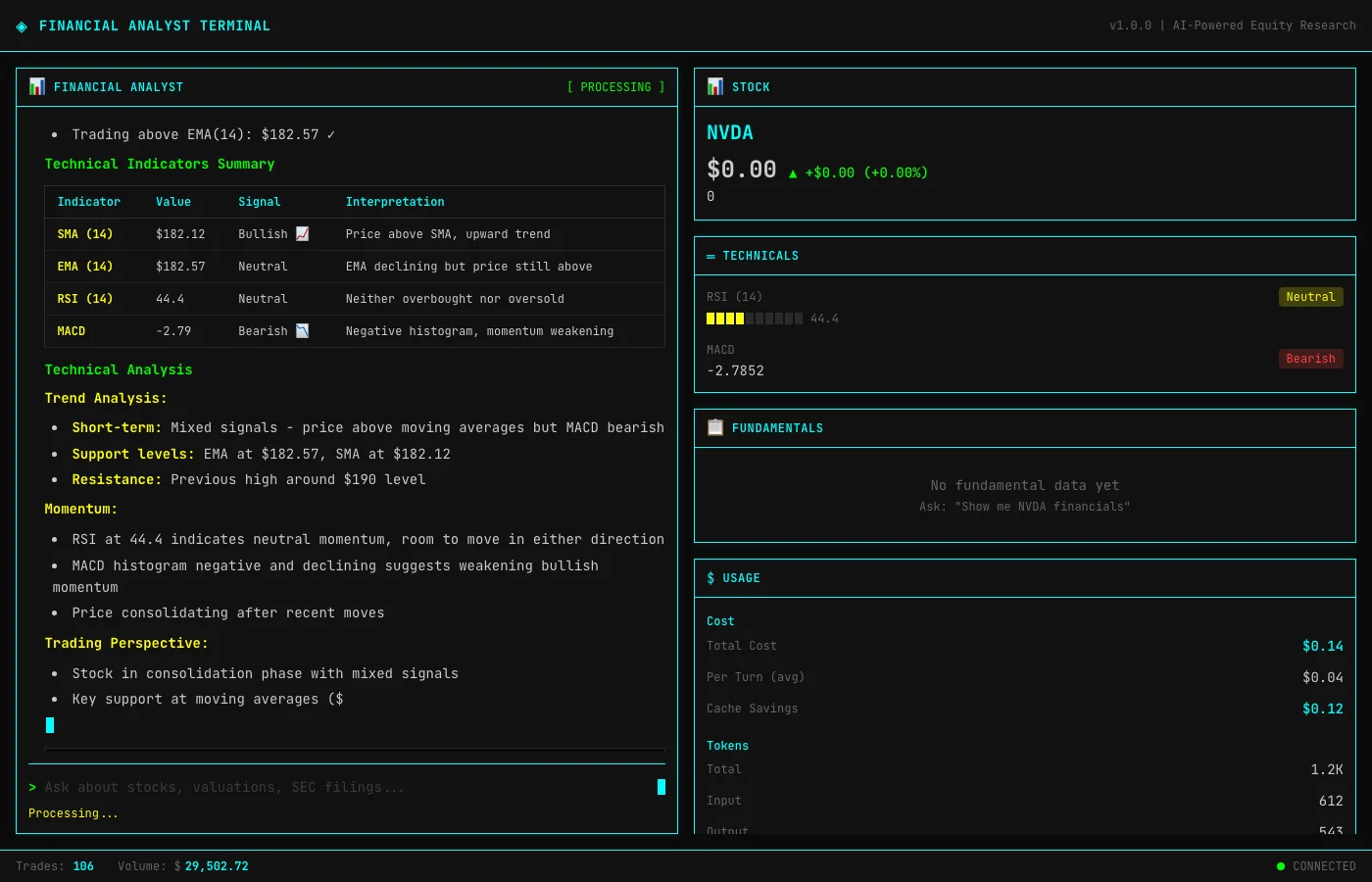Click the NVDA ticker symbol
The width and height of the screenshot is (1372, 882).
730,132
